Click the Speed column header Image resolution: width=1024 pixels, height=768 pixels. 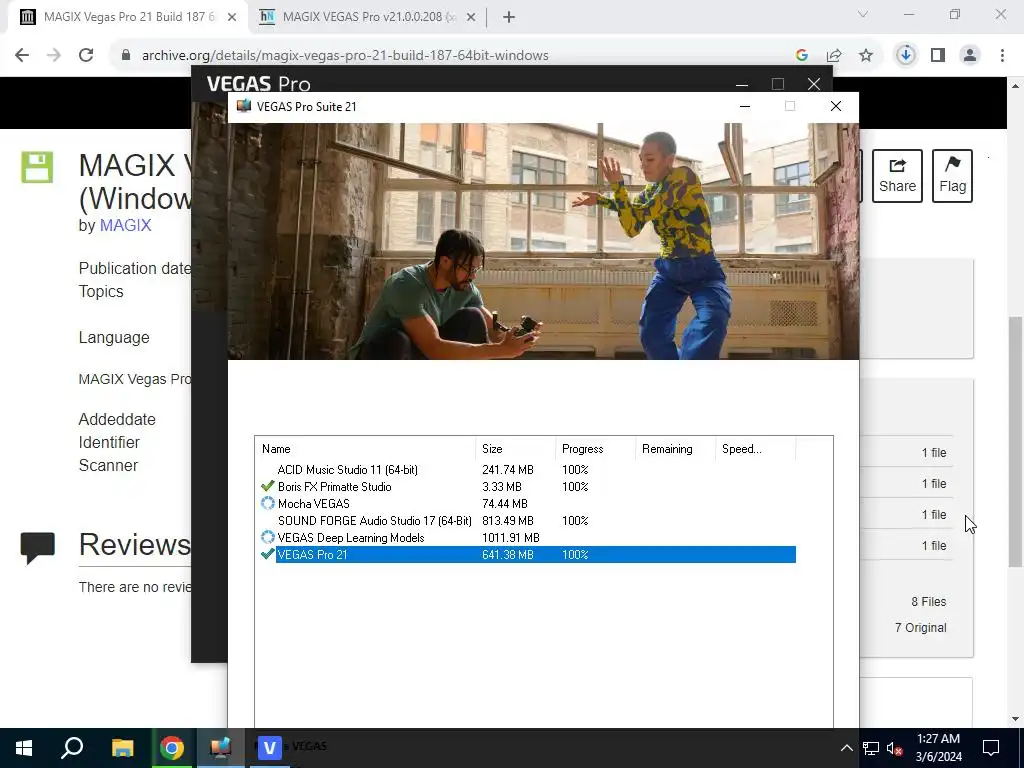tap(756, 449)
